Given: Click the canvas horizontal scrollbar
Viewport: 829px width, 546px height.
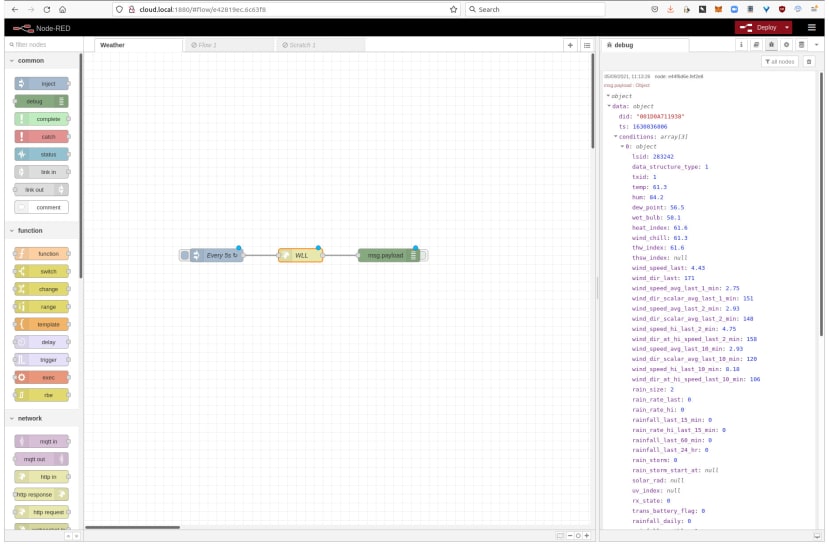Looking at the screenshot, I should coord(133,527).
